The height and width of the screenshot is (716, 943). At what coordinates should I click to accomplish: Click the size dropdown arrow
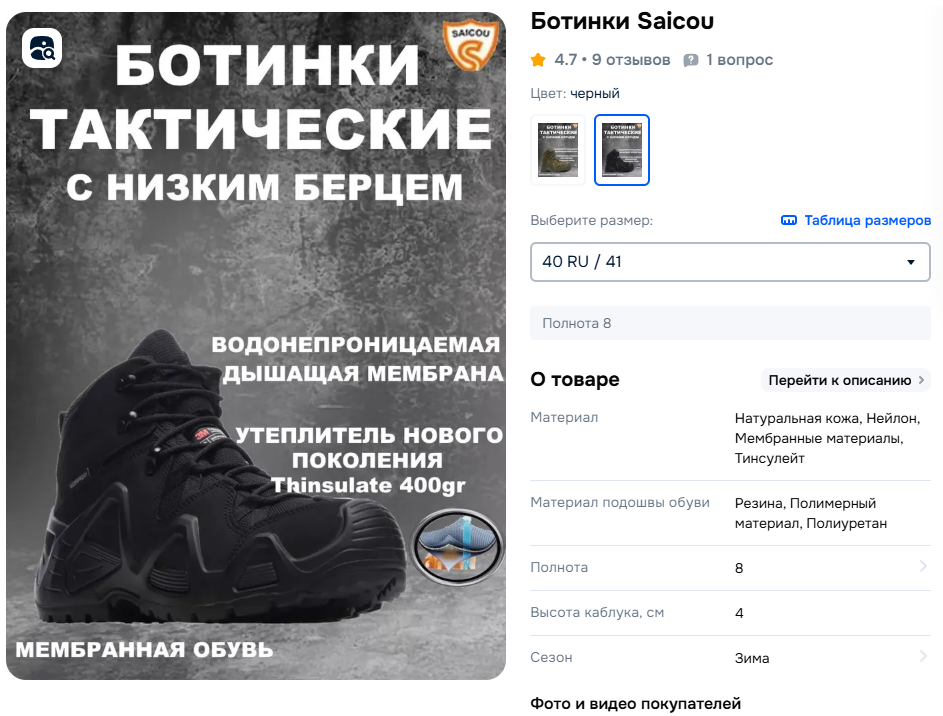coord(911,262)
